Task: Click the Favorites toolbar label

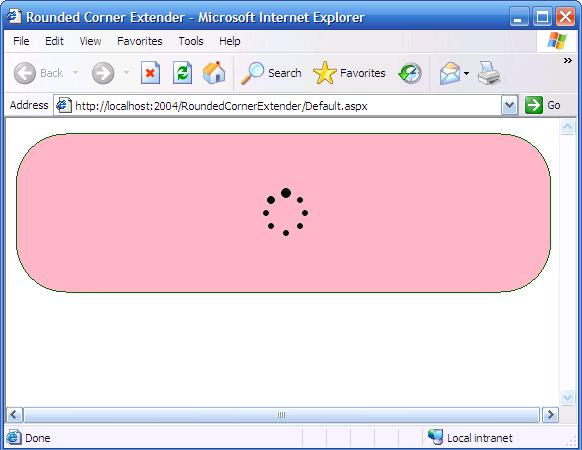Action: 363,73
